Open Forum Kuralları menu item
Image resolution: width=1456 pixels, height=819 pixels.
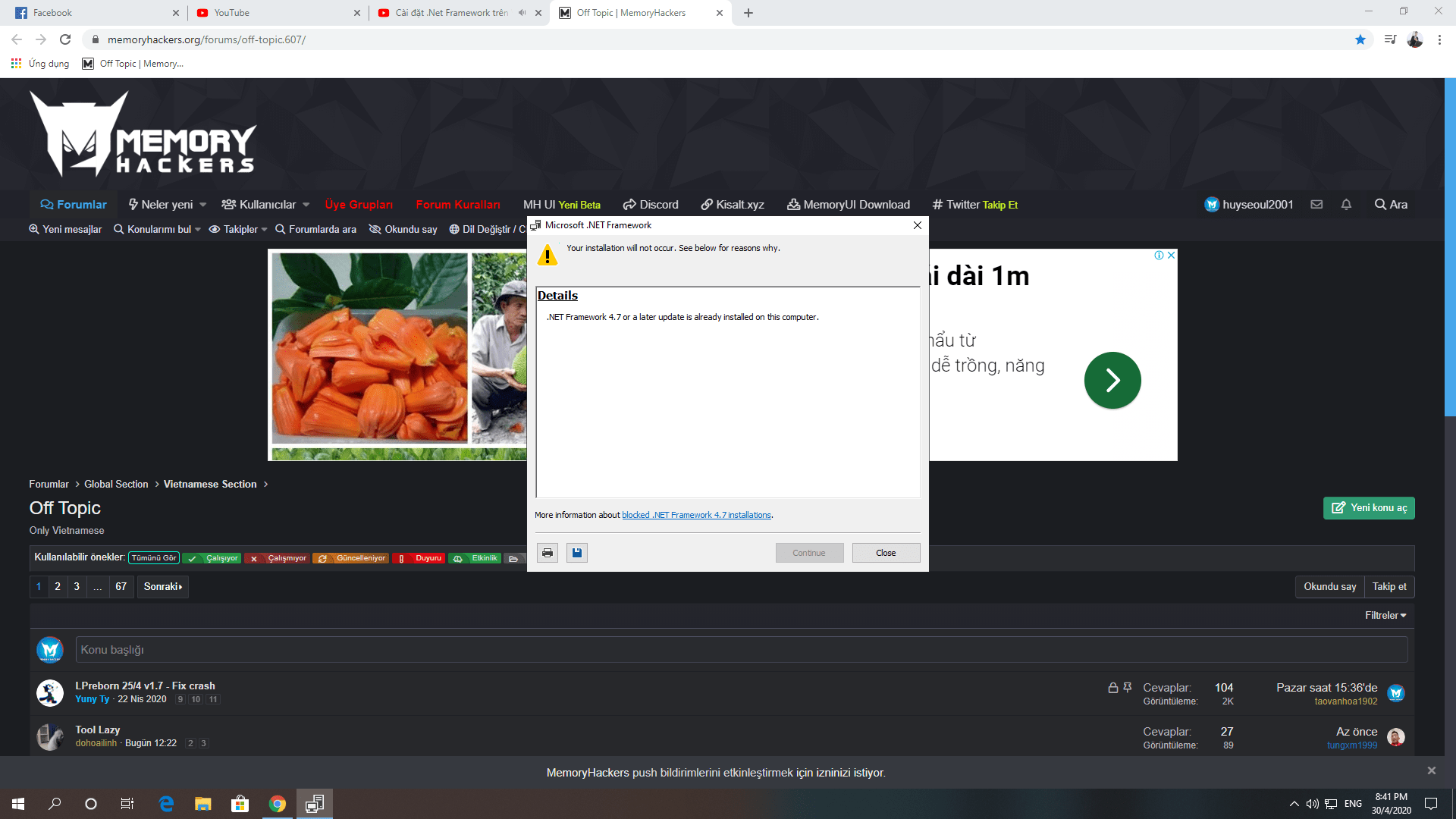[458, 205]
